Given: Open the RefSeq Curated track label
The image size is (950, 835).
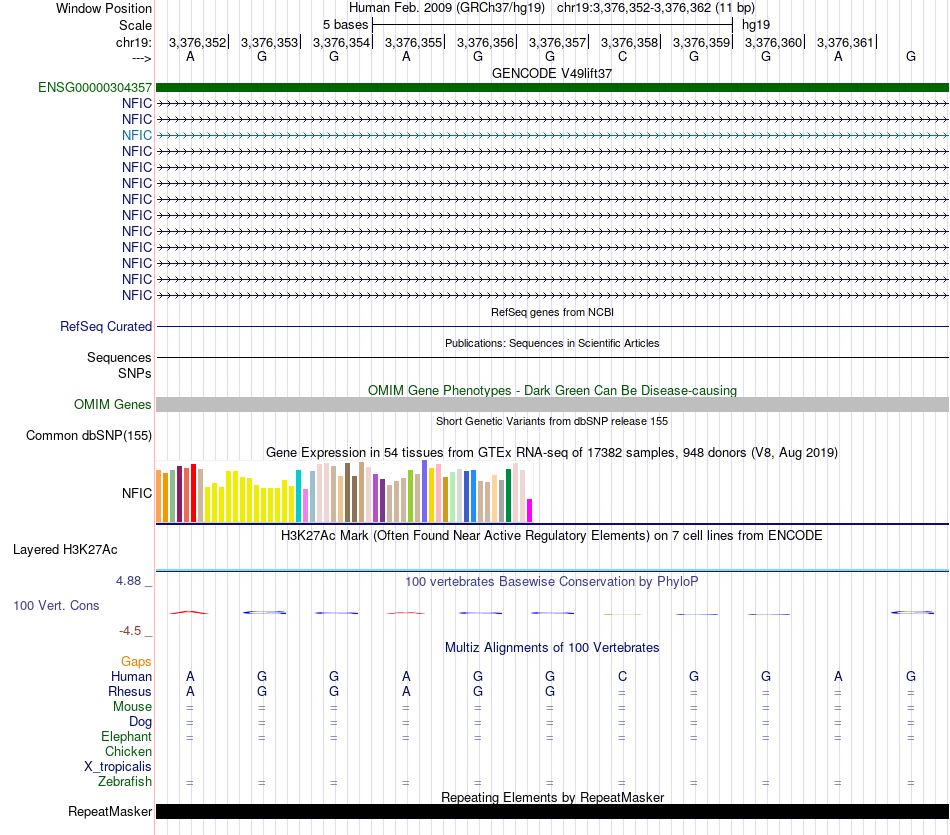Looking at the screenshot, I should point(106,327).
